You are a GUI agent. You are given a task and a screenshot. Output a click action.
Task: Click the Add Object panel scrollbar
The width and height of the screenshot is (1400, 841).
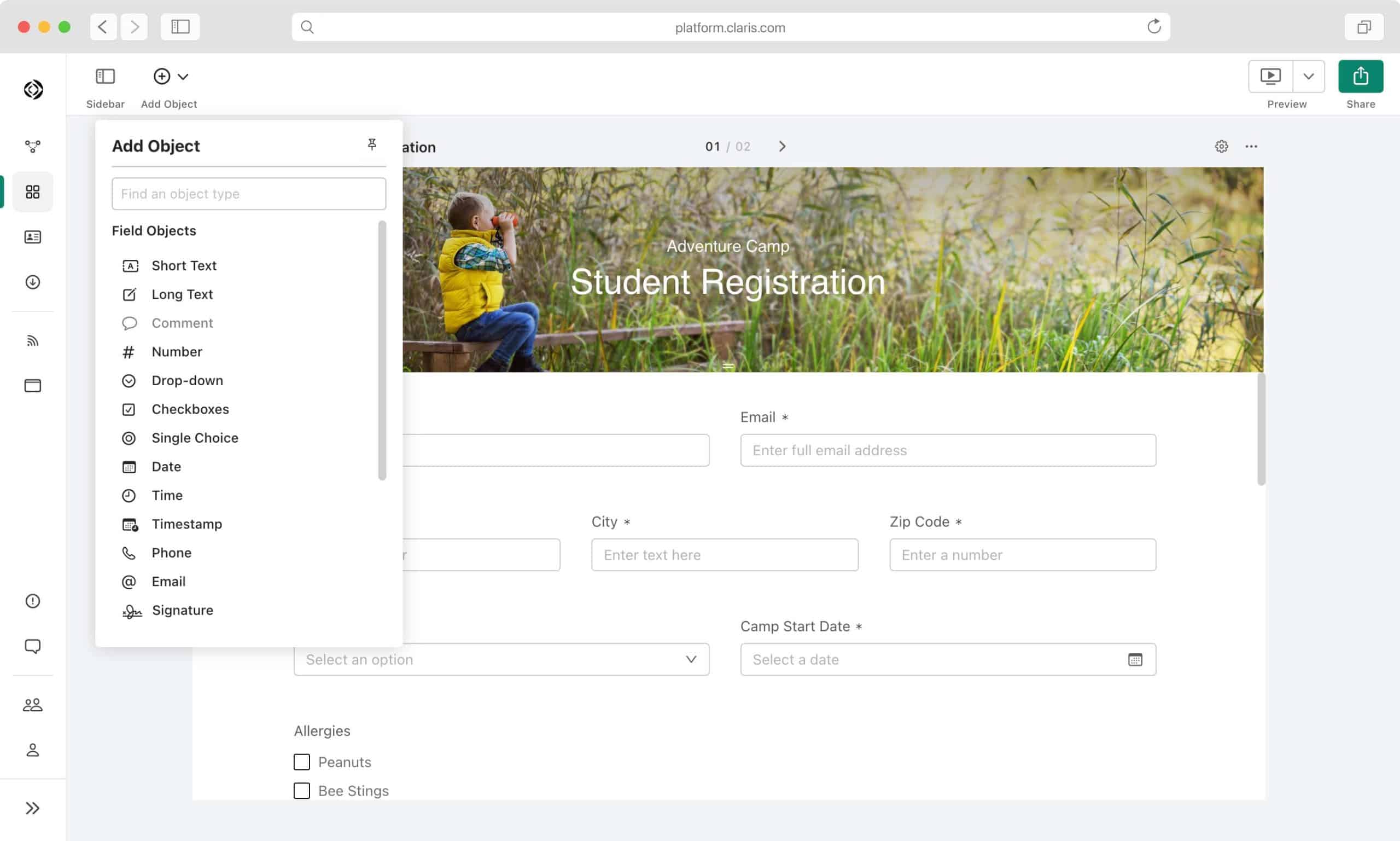(382, 350)
